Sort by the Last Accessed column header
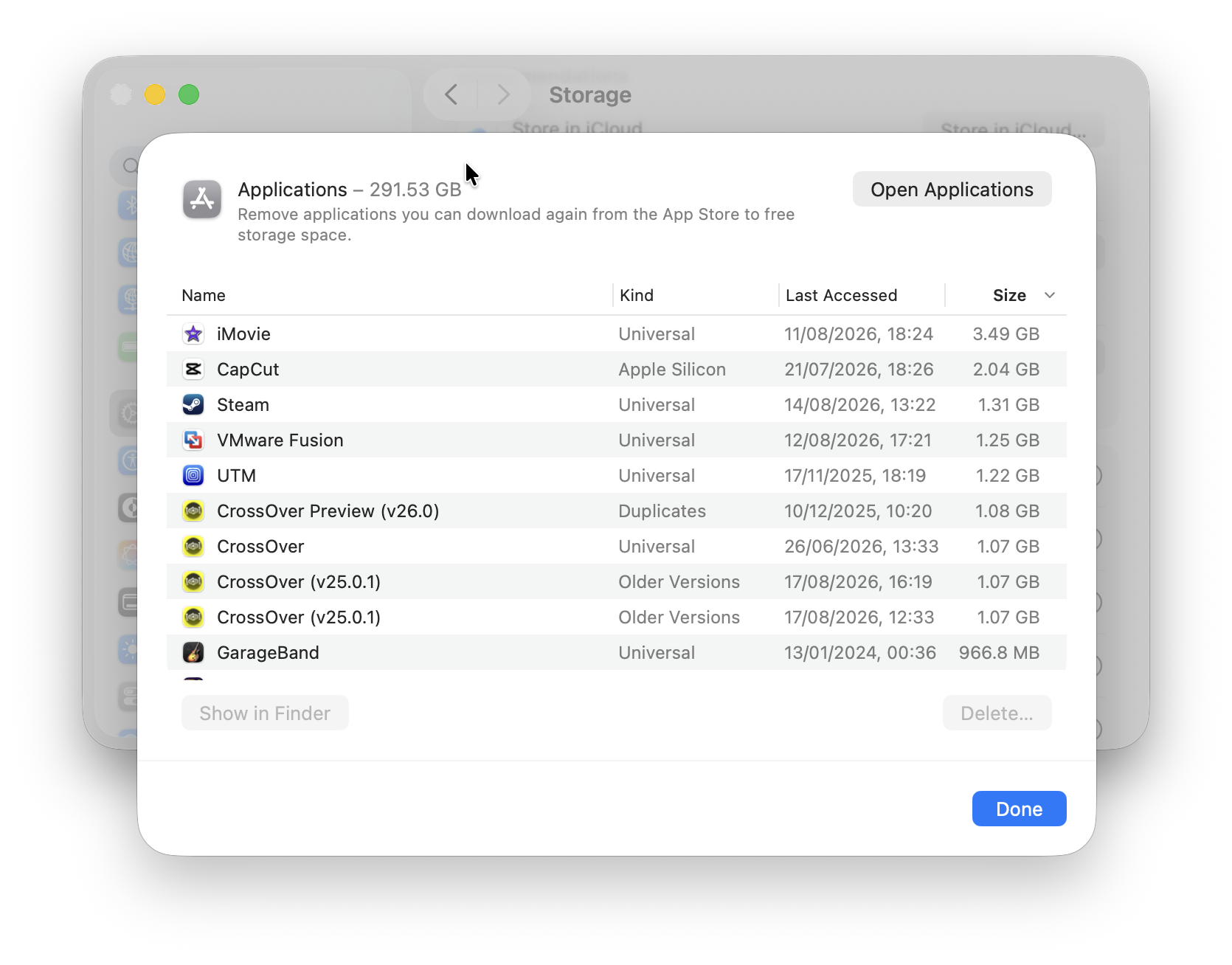Image resolution: width=1232 pixels, height=965 pixels. pos(841,295)
